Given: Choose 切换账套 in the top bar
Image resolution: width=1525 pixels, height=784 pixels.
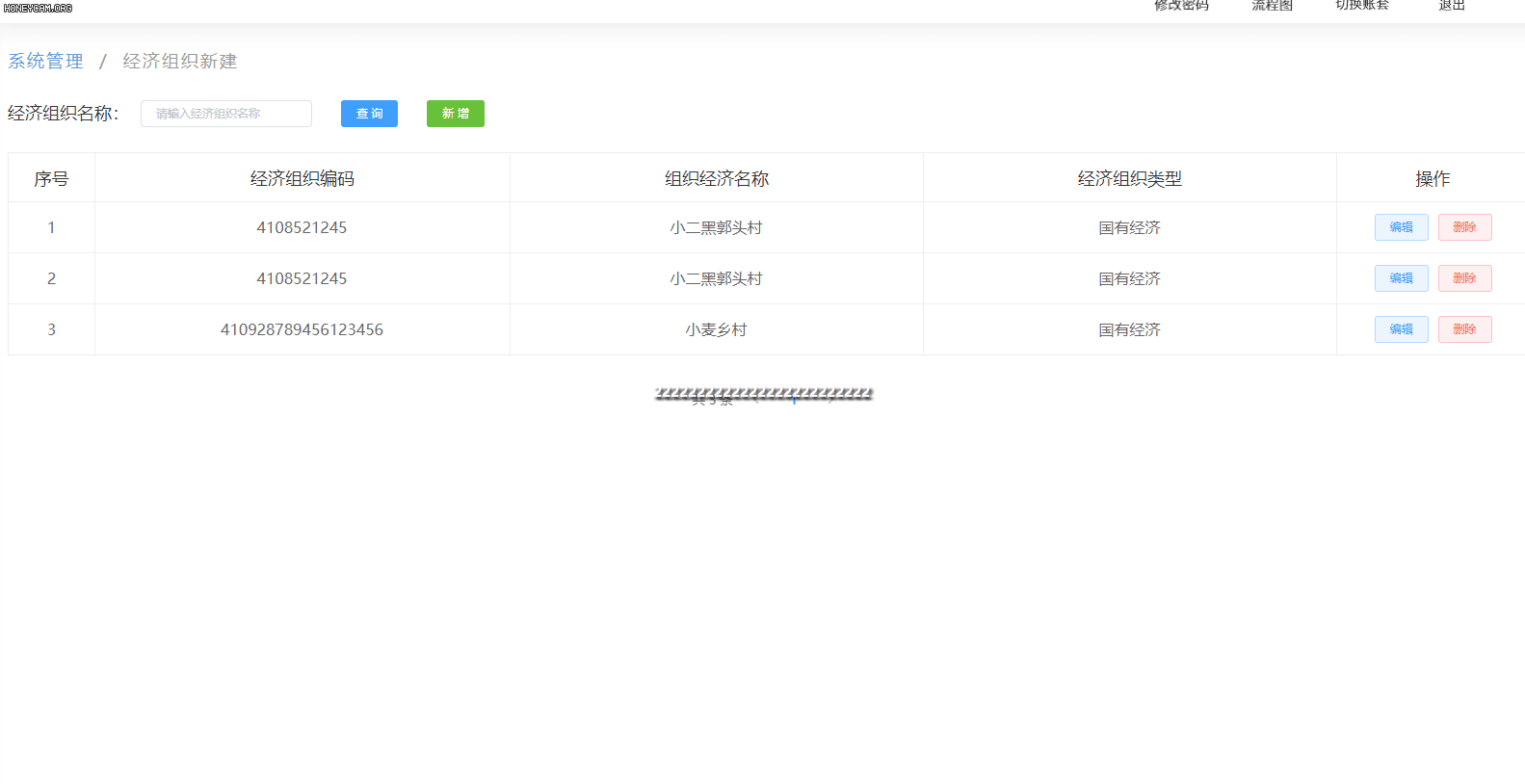Looking at the screenshot, I should (1362, 6).
